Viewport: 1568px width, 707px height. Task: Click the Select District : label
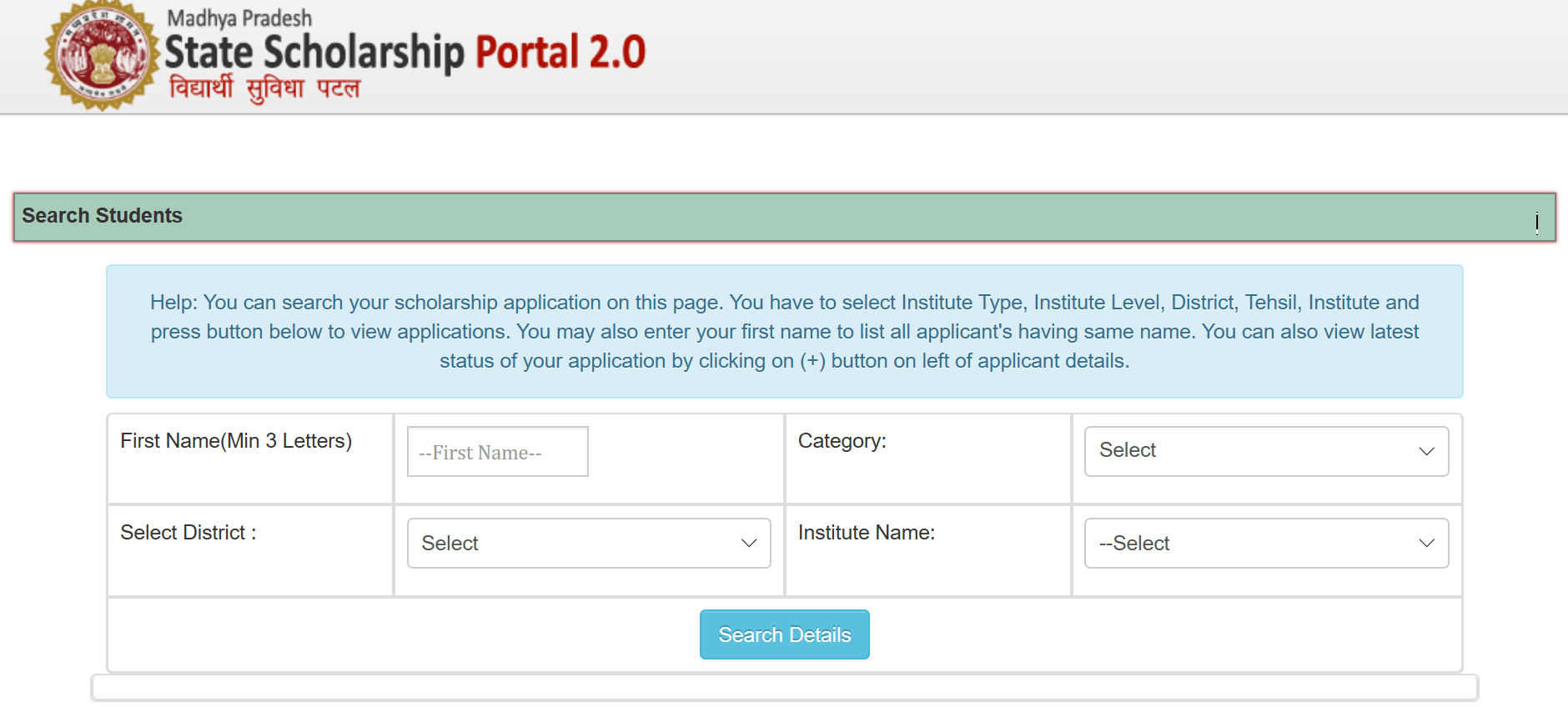(188, 533)
